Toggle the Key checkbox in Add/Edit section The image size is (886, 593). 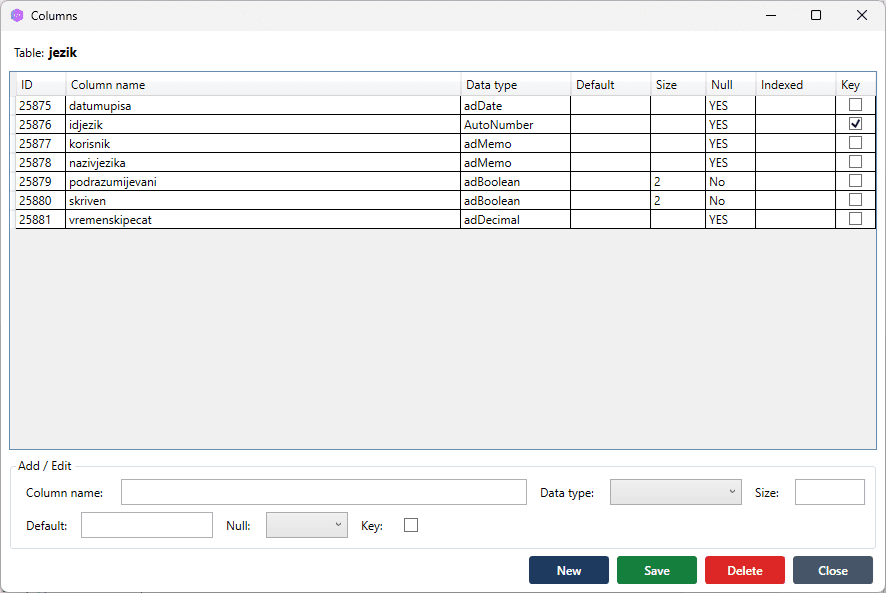[x=410, y=524]
